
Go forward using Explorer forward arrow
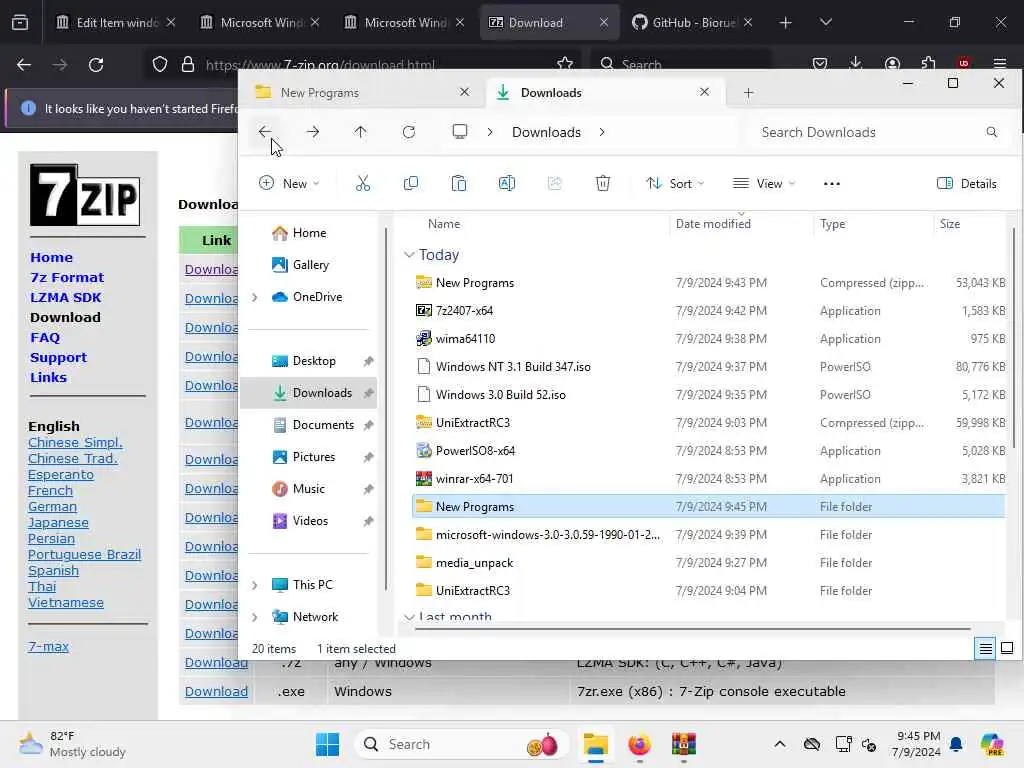(313, 132)
